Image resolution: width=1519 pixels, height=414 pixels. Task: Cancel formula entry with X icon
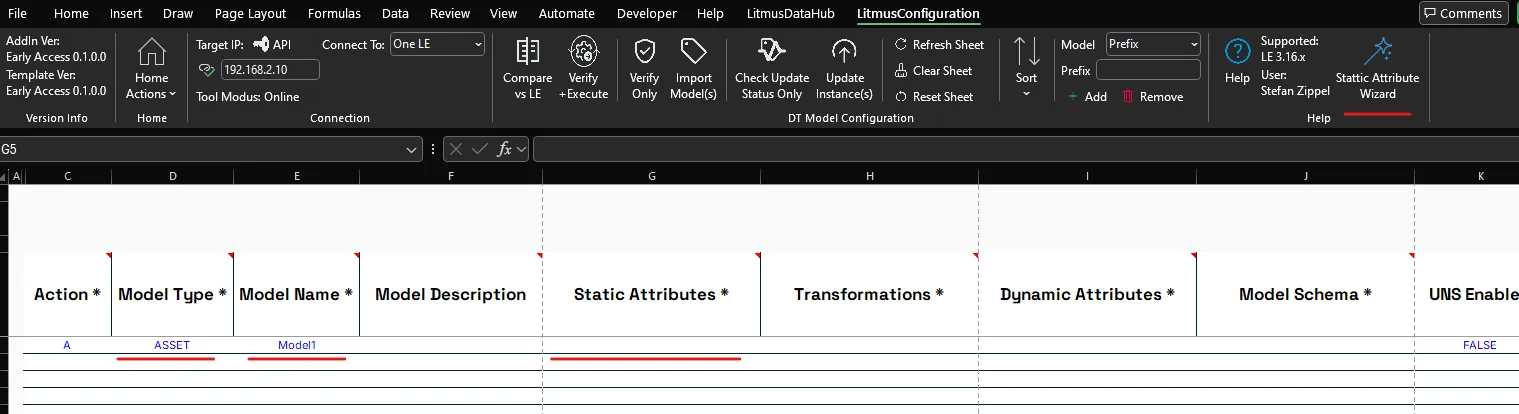(x=456, y=149)
